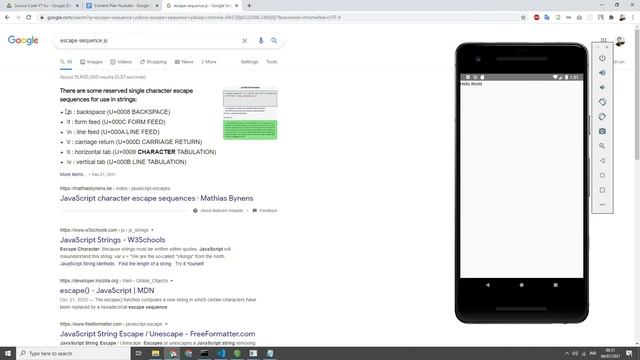This screenshot has width=640, height=360.
Task: Select the Videos search tab
Action: 121,62
